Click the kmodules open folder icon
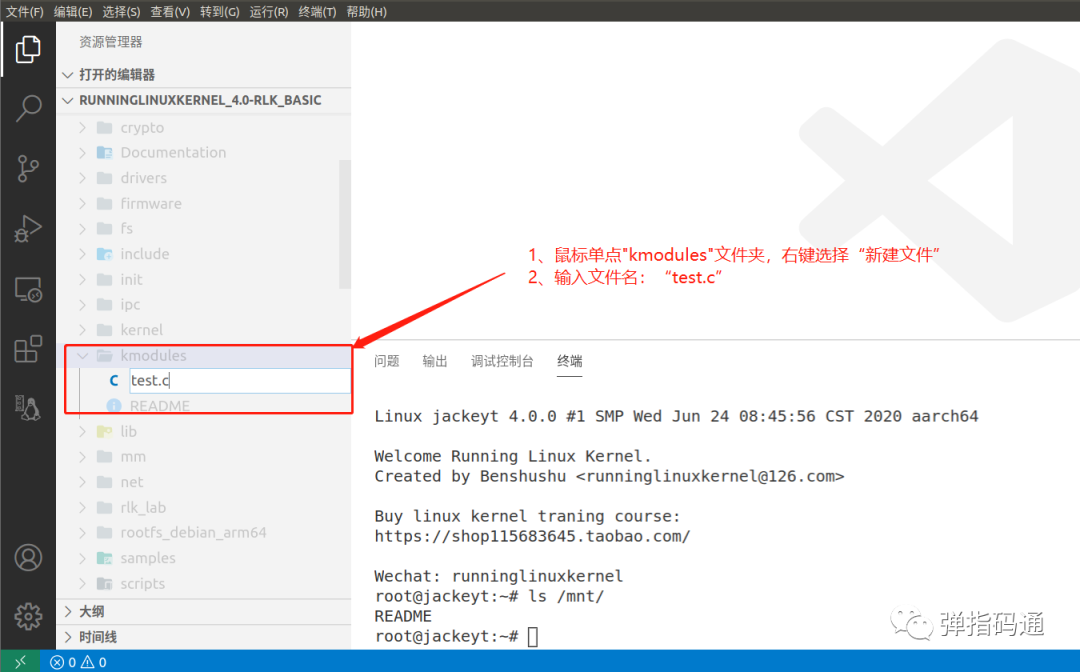1080x672 pixels. point(105,355)
